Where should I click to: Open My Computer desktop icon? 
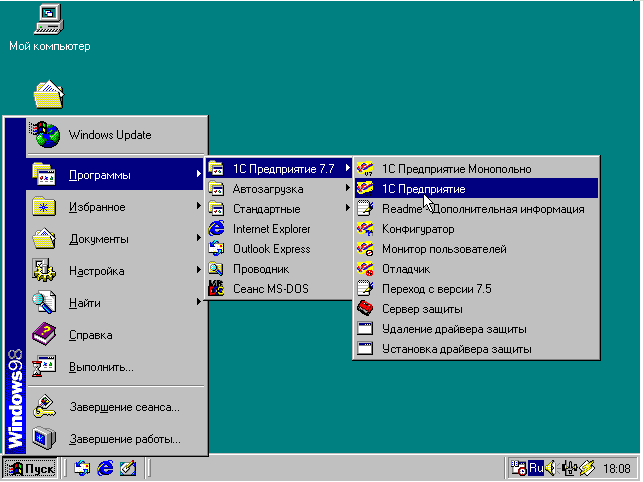49,28
